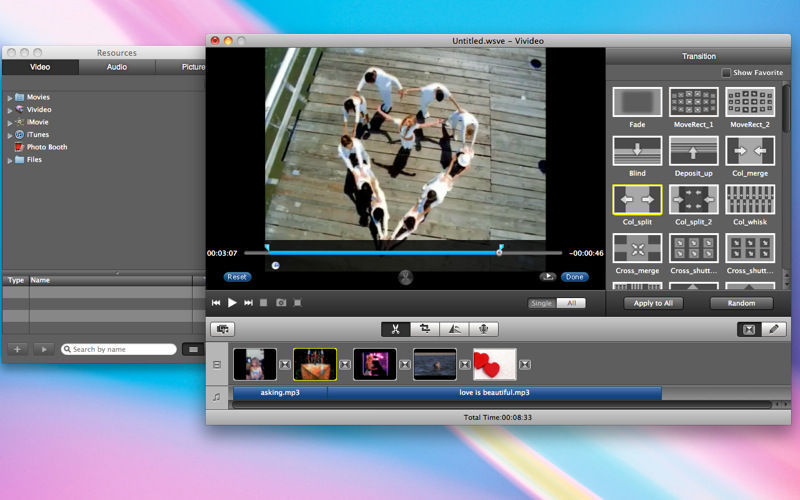Click the media import icon left of timeline tools
The width and height of the screenshot is (800, 500).
pyautogui.click(x=222, y=329)
